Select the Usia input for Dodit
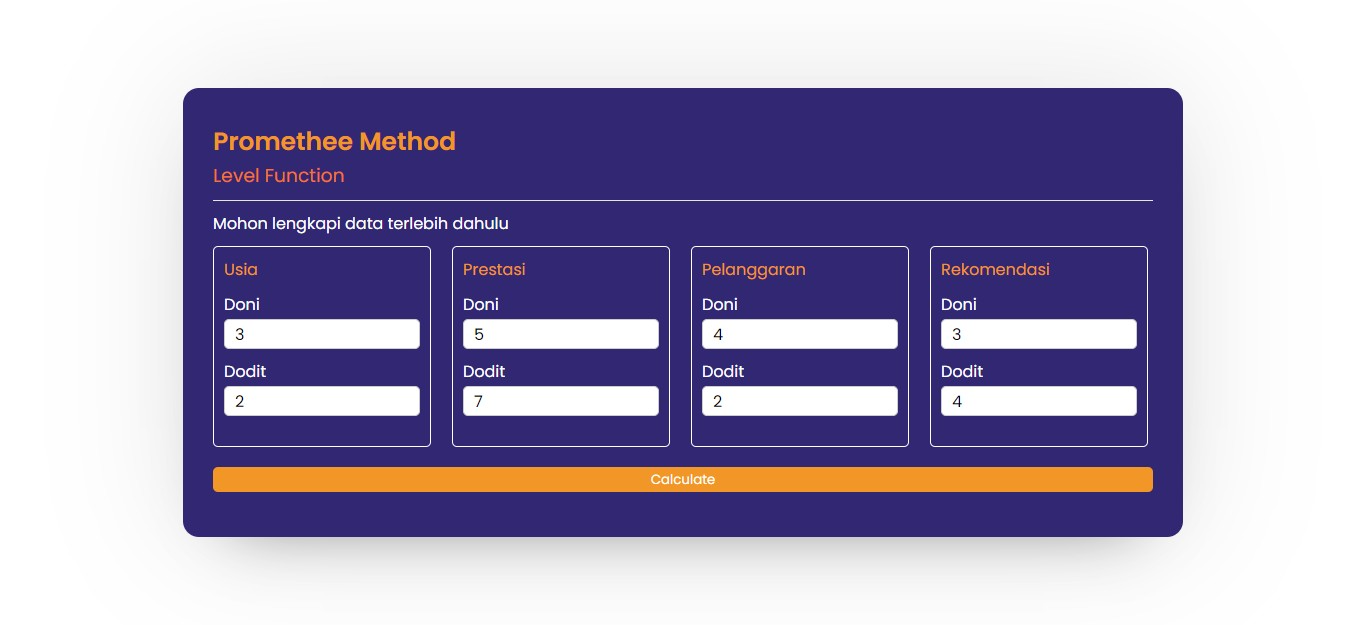 321,400
